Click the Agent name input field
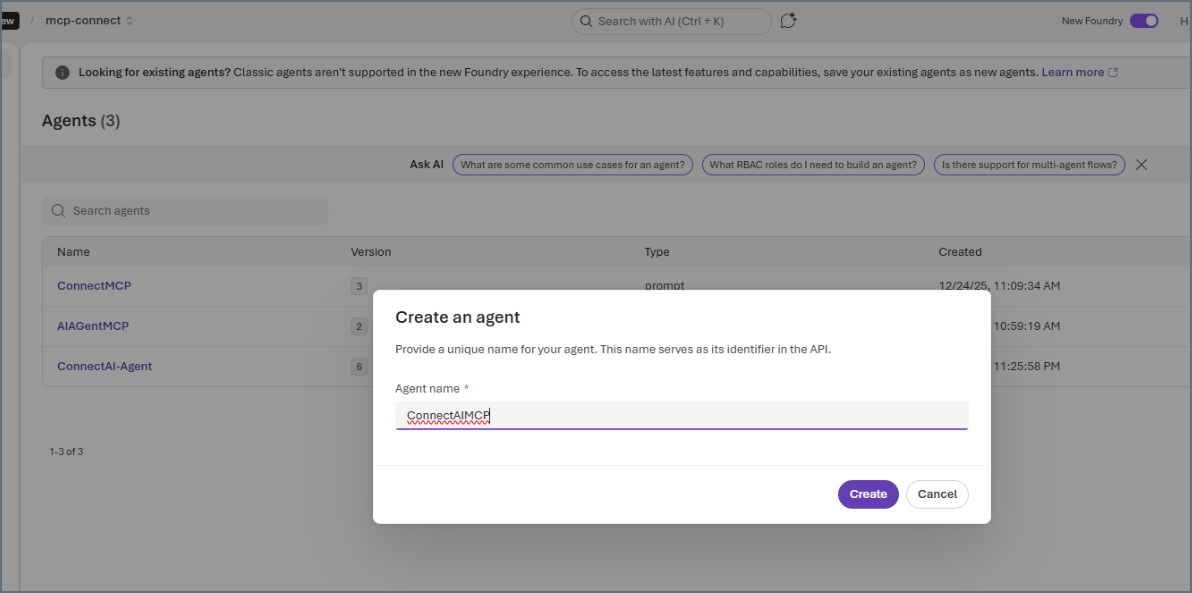This screenshot has width=1192, height=593. click(681, 415)
